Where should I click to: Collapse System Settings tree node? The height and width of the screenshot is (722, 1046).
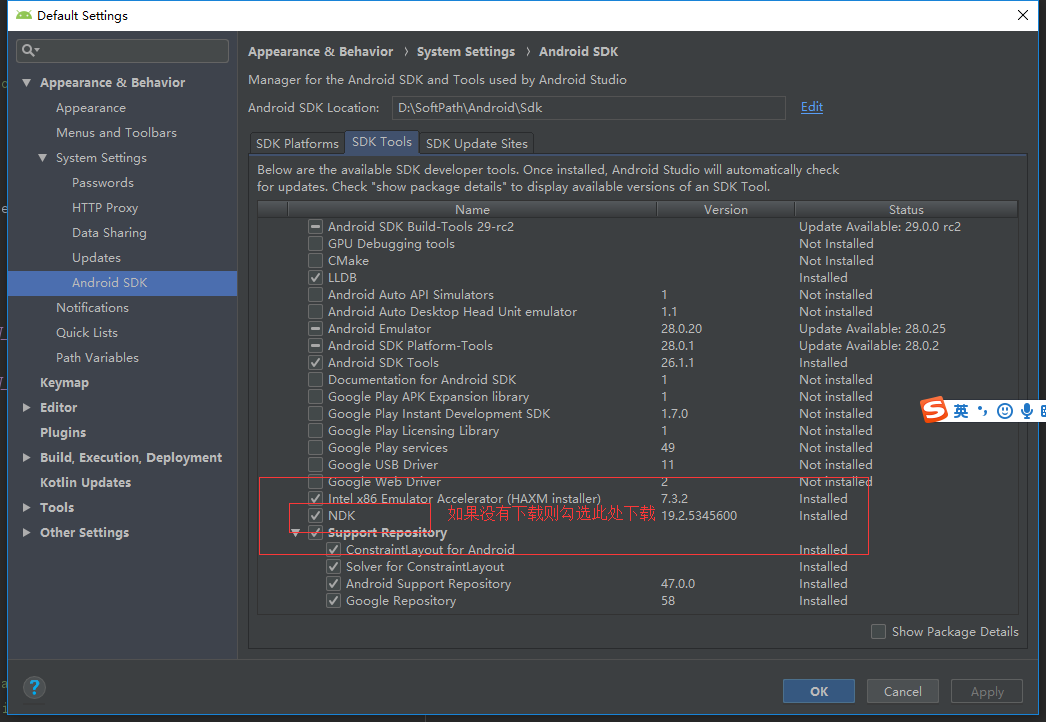pyautogui.click(x=43, y=158)
